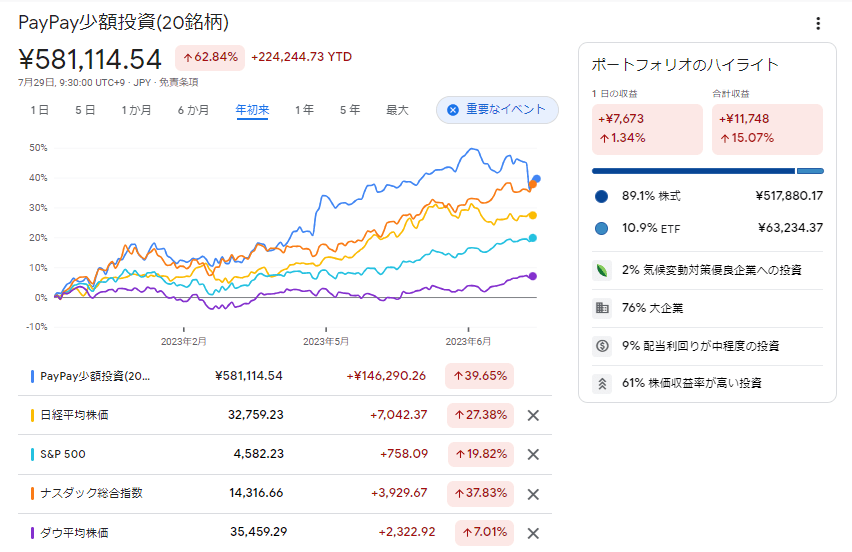Viewport: 852px width, 552px height.
Task: Click the light blue ETF allocation circle
Action: pyautogui.click(x=602, y=228)
